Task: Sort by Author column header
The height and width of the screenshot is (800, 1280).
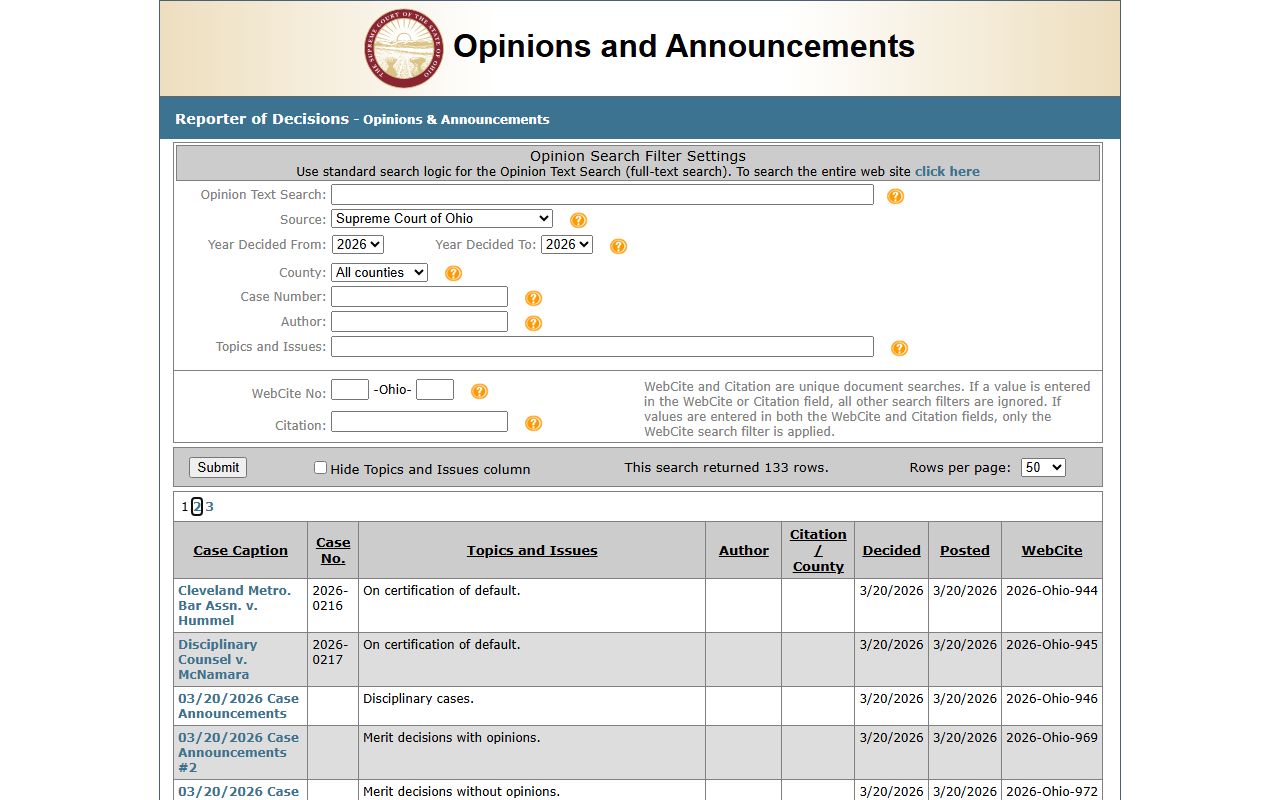Action: (x=744, y=550)
